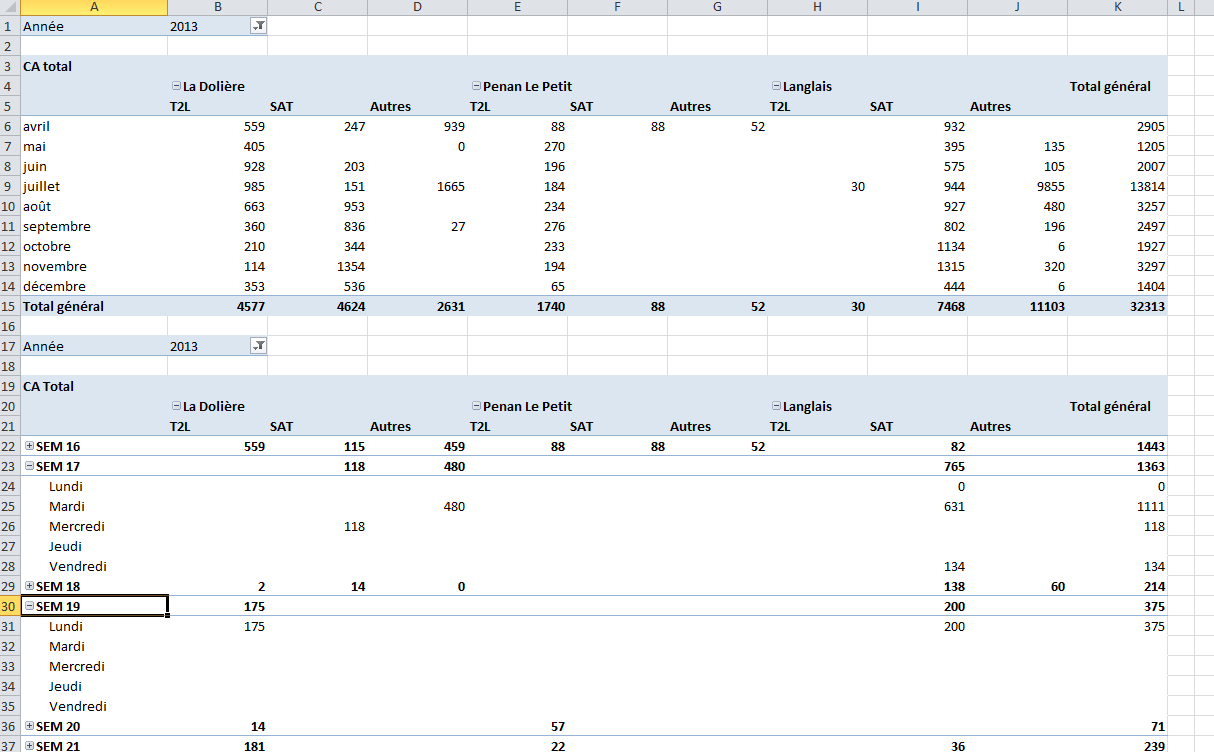Viewport: 1214px width, 752px height.
Task: Select row 15 header
Action: (10, 306)
